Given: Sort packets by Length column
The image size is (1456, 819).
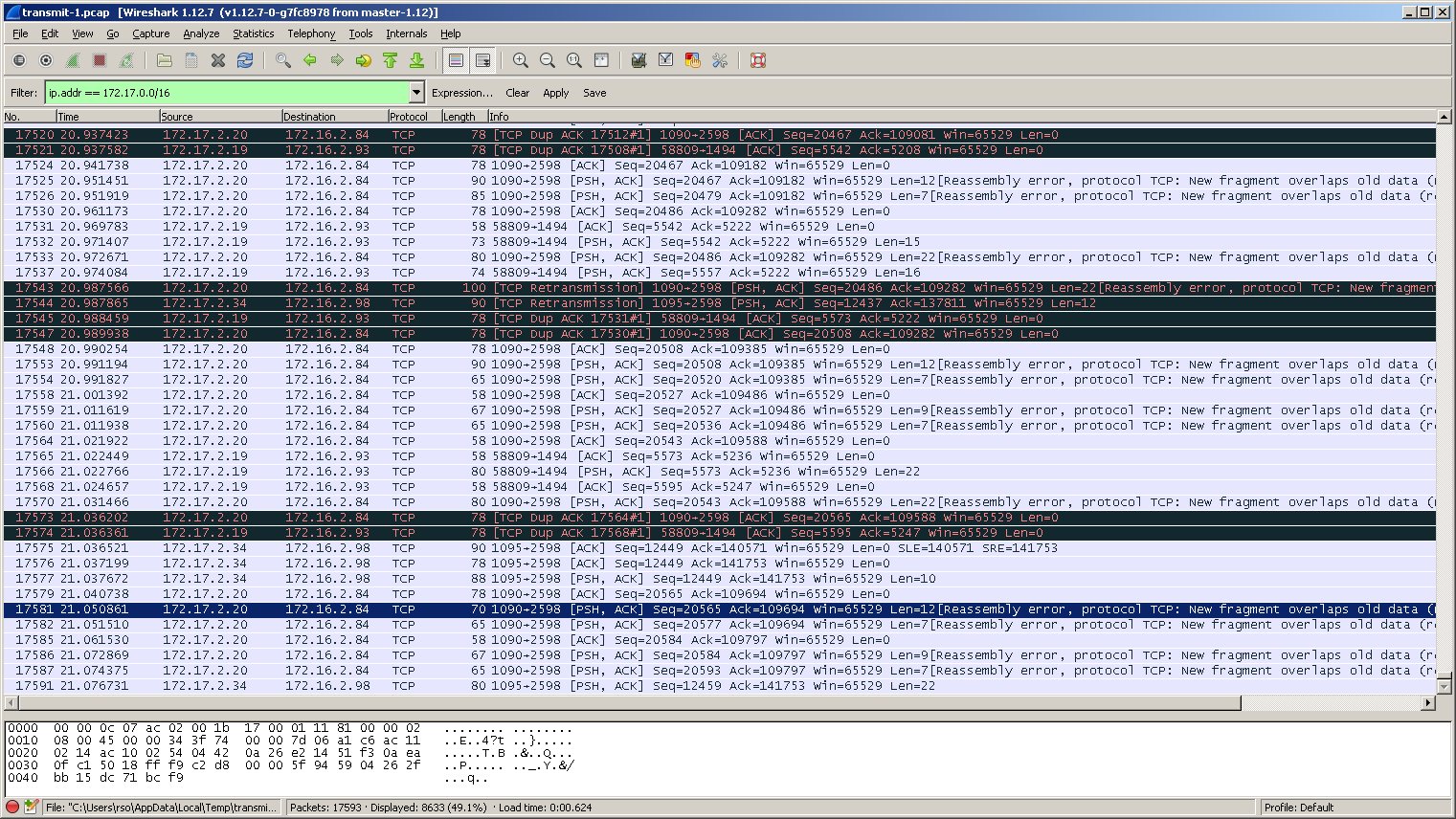Looking at the screenshot, I should click(463, 117).
